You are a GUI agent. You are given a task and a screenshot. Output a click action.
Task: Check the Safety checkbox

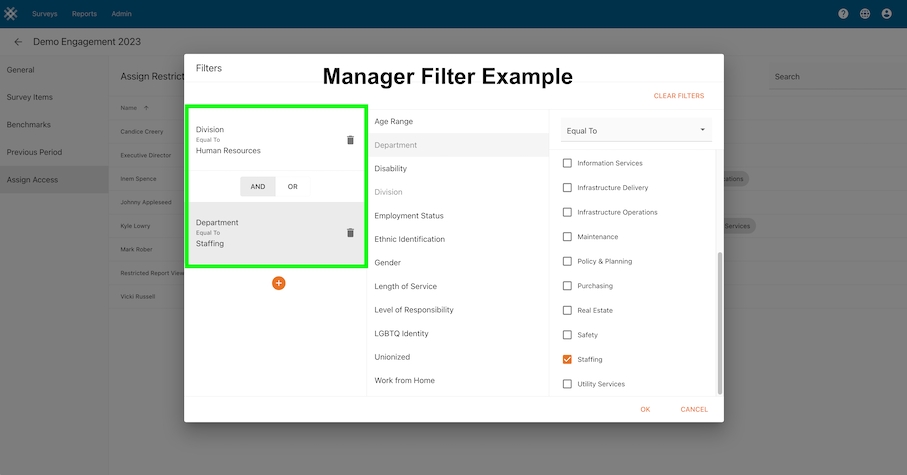(x=567, y=335)
